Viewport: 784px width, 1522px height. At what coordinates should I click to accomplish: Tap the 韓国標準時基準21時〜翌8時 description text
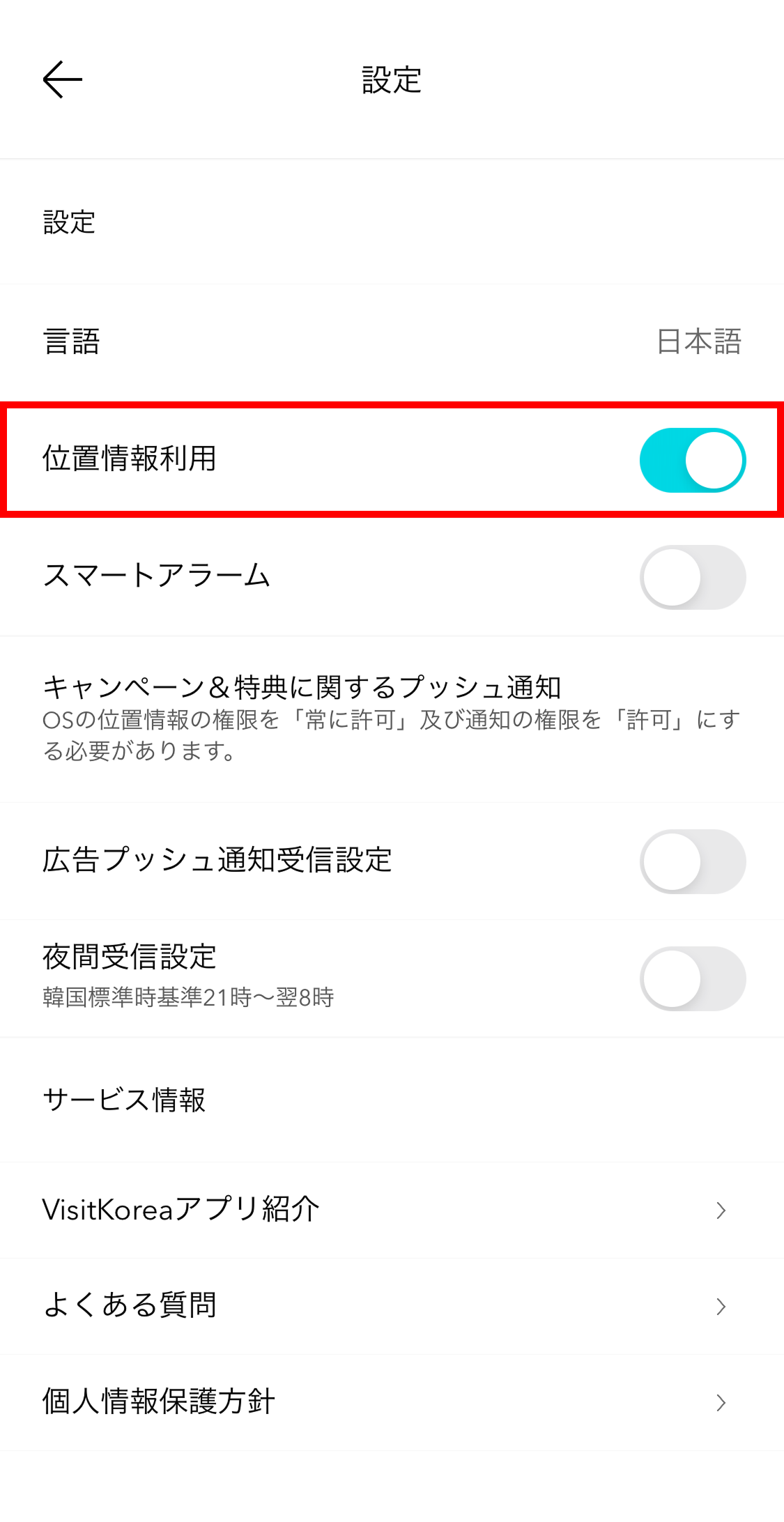(x=187, y=998)
